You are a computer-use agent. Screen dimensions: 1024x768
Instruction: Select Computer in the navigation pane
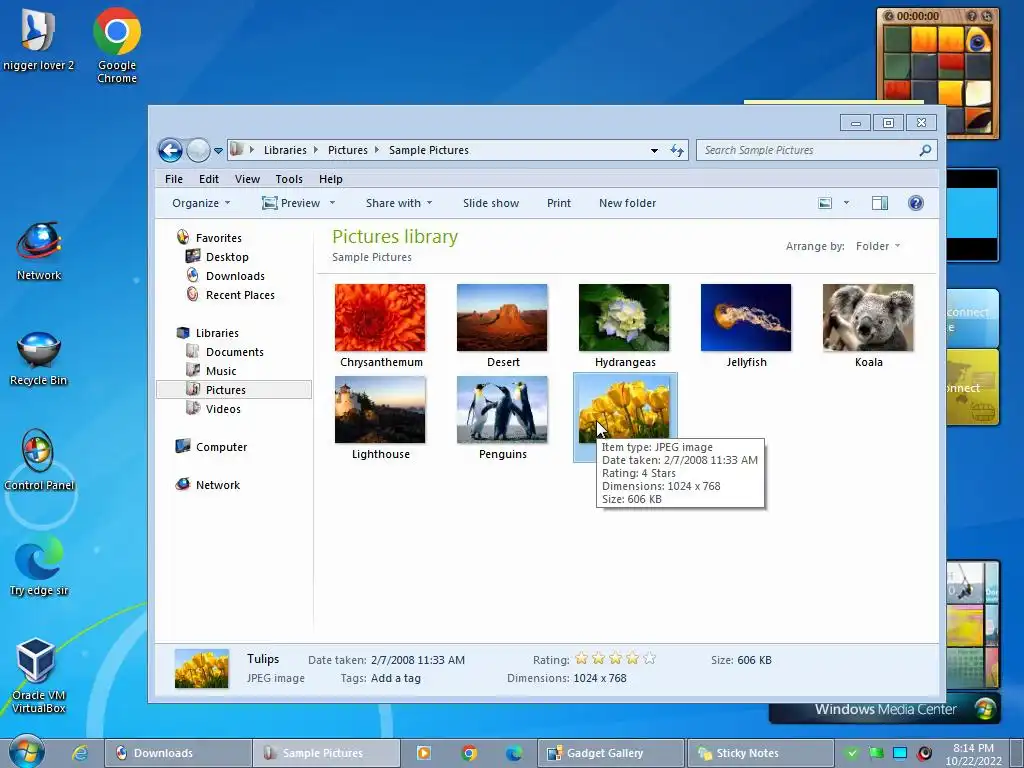tap(221, 447)
